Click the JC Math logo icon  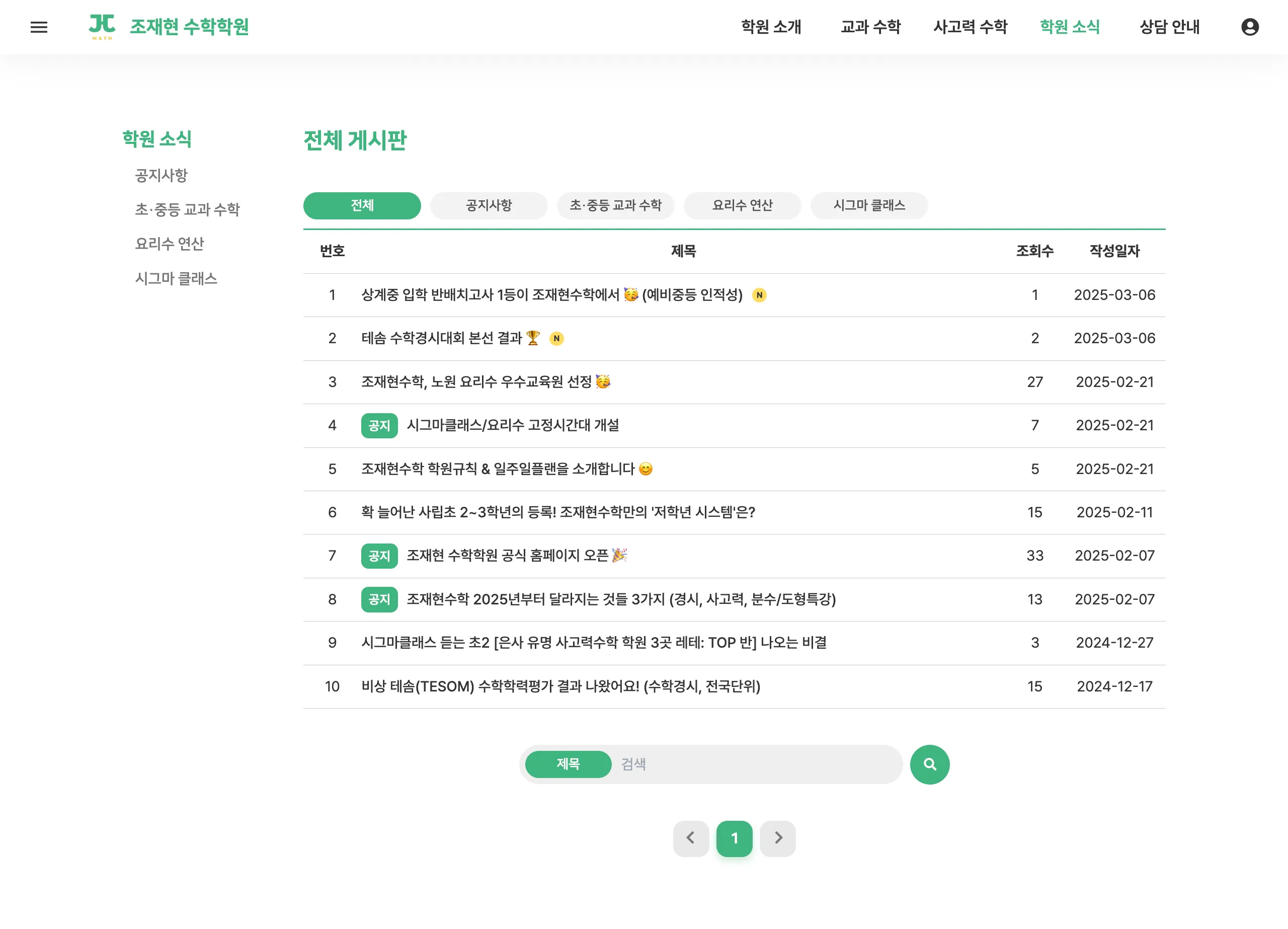pos(102,27)
